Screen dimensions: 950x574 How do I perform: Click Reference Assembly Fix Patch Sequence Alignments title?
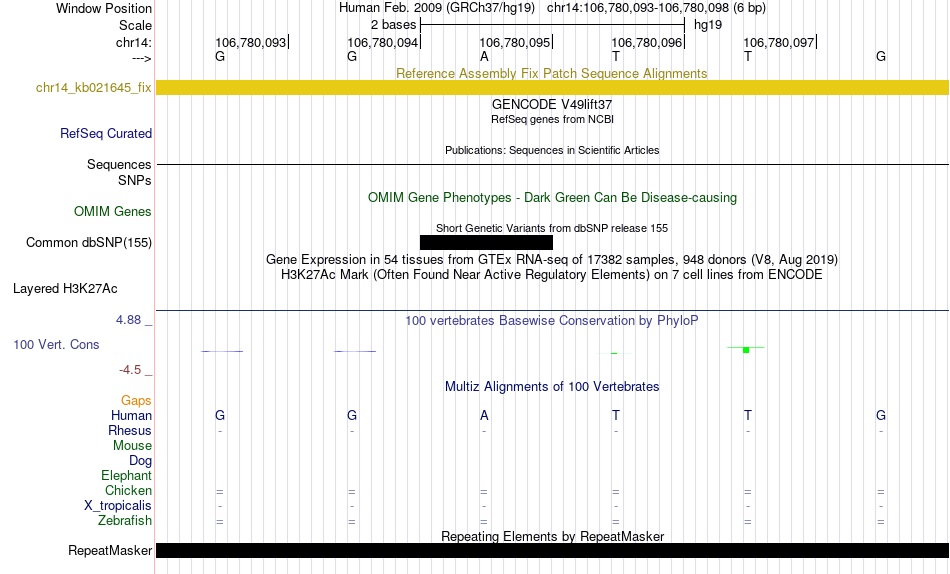coord(552,73)
